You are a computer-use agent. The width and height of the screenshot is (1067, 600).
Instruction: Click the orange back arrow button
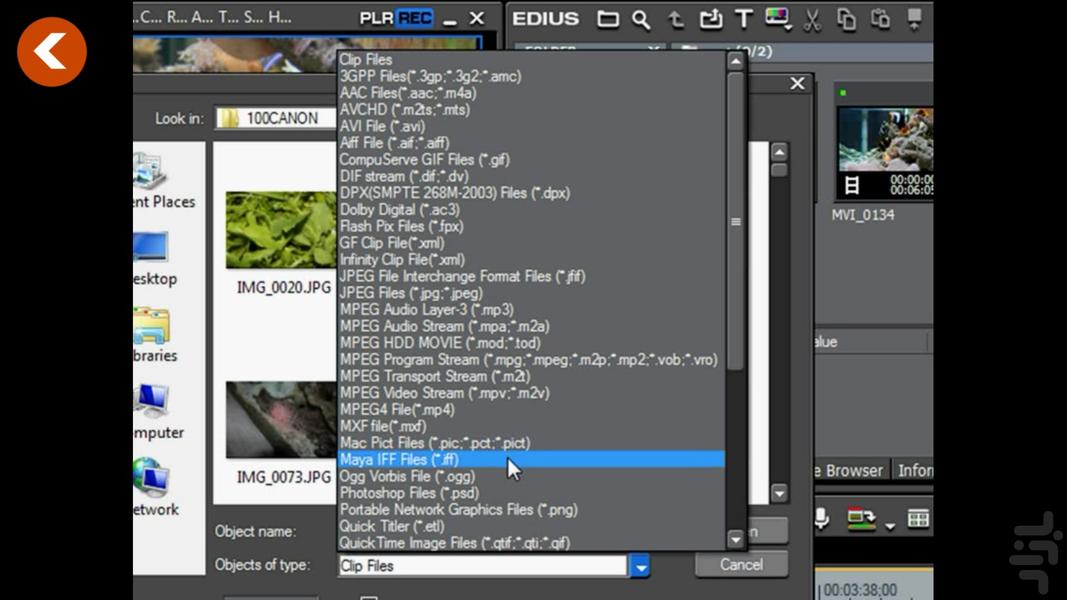[x=51, y=51]
